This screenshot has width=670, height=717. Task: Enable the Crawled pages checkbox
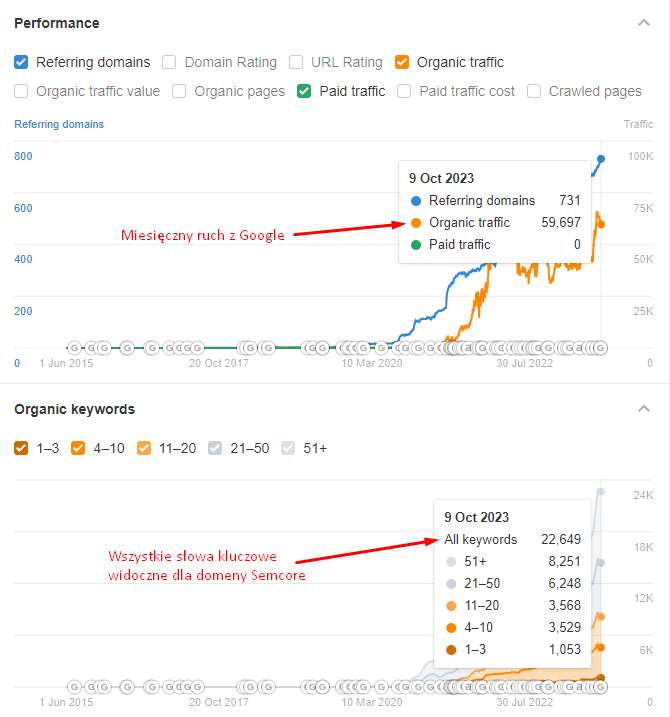pos(534,91)
